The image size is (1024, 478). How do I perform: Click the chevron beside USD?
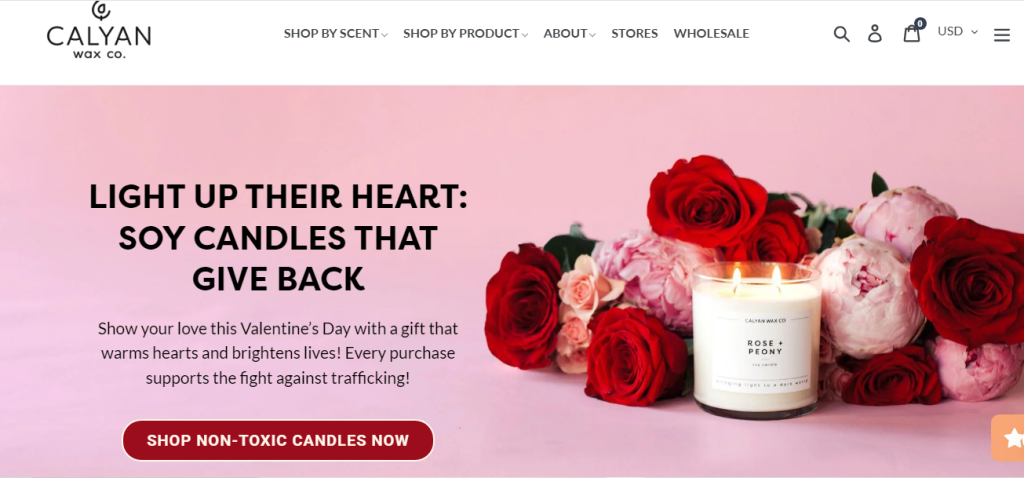[x=974, y=31]
